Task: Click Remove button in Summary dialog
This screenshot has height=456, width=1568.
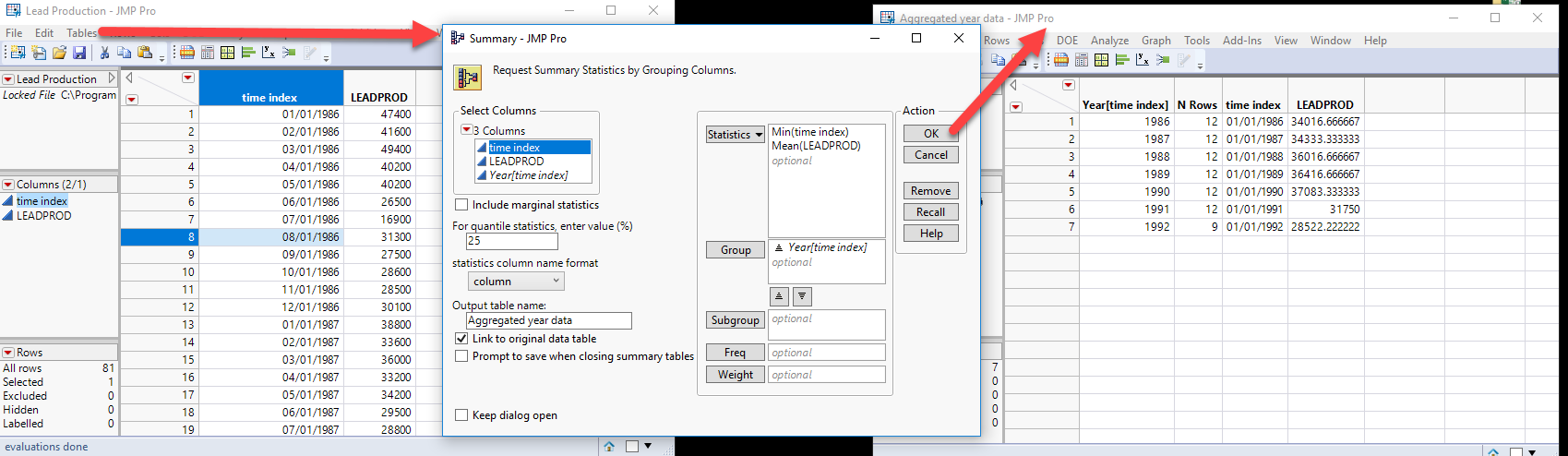Action: (x=931, y=191)
